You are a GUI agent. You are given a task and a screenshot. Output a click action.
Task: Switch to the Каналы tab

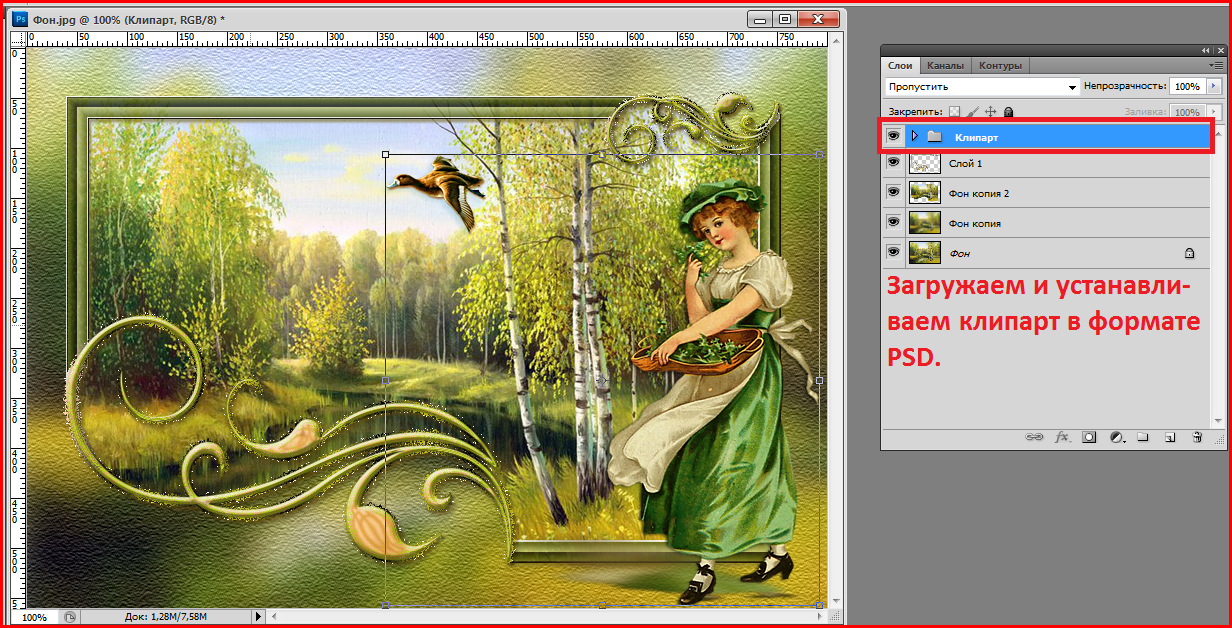pos(945,65)
